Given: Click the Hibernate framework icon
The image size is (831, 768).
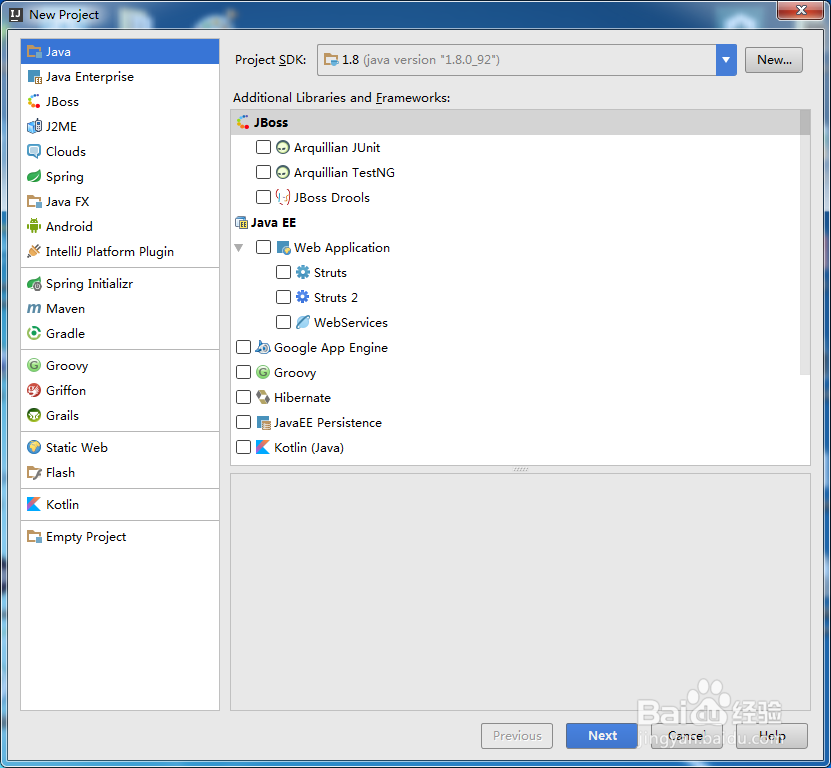Looking at the screenshot, I should point(263,397).
